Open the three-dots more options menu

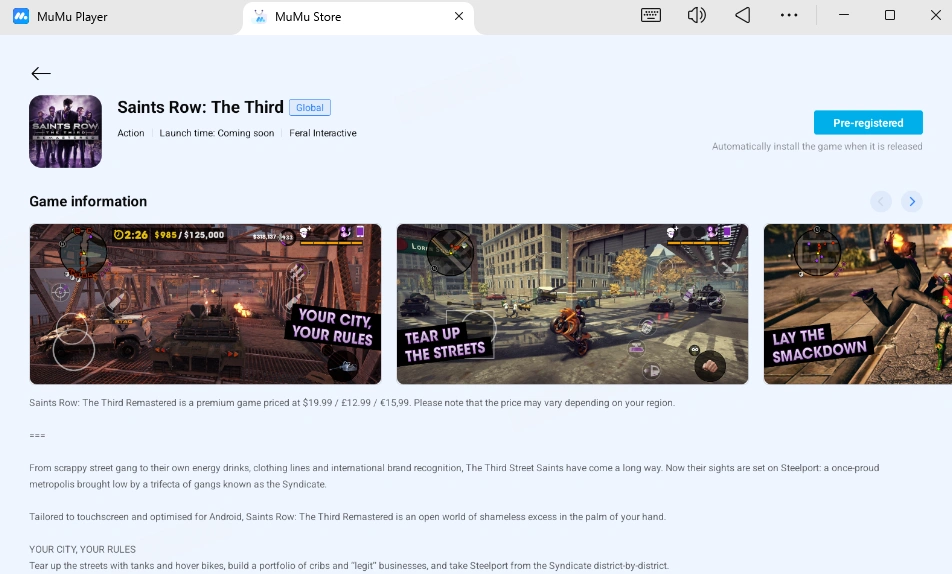(789, 15)
